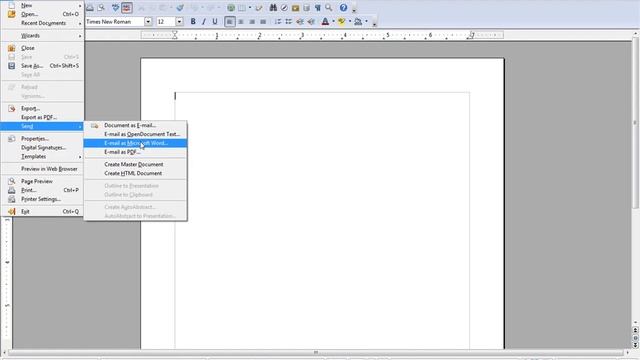Choose E-mail as OpenDocument Text...
The height and width of the screenshot is (360, 640).
(136, 134)
